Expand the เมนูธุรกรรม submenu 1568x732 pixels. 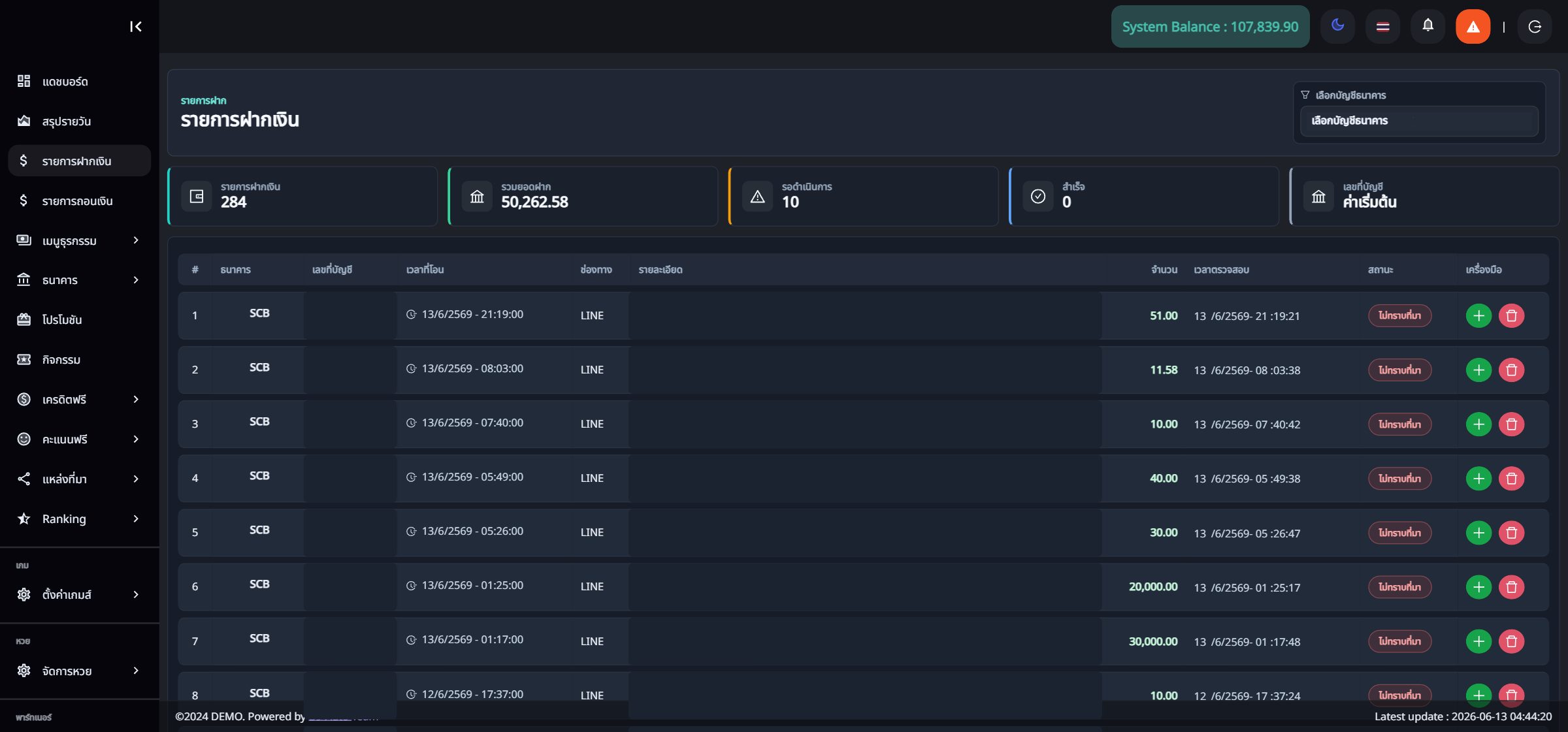[x=79, y=240]
